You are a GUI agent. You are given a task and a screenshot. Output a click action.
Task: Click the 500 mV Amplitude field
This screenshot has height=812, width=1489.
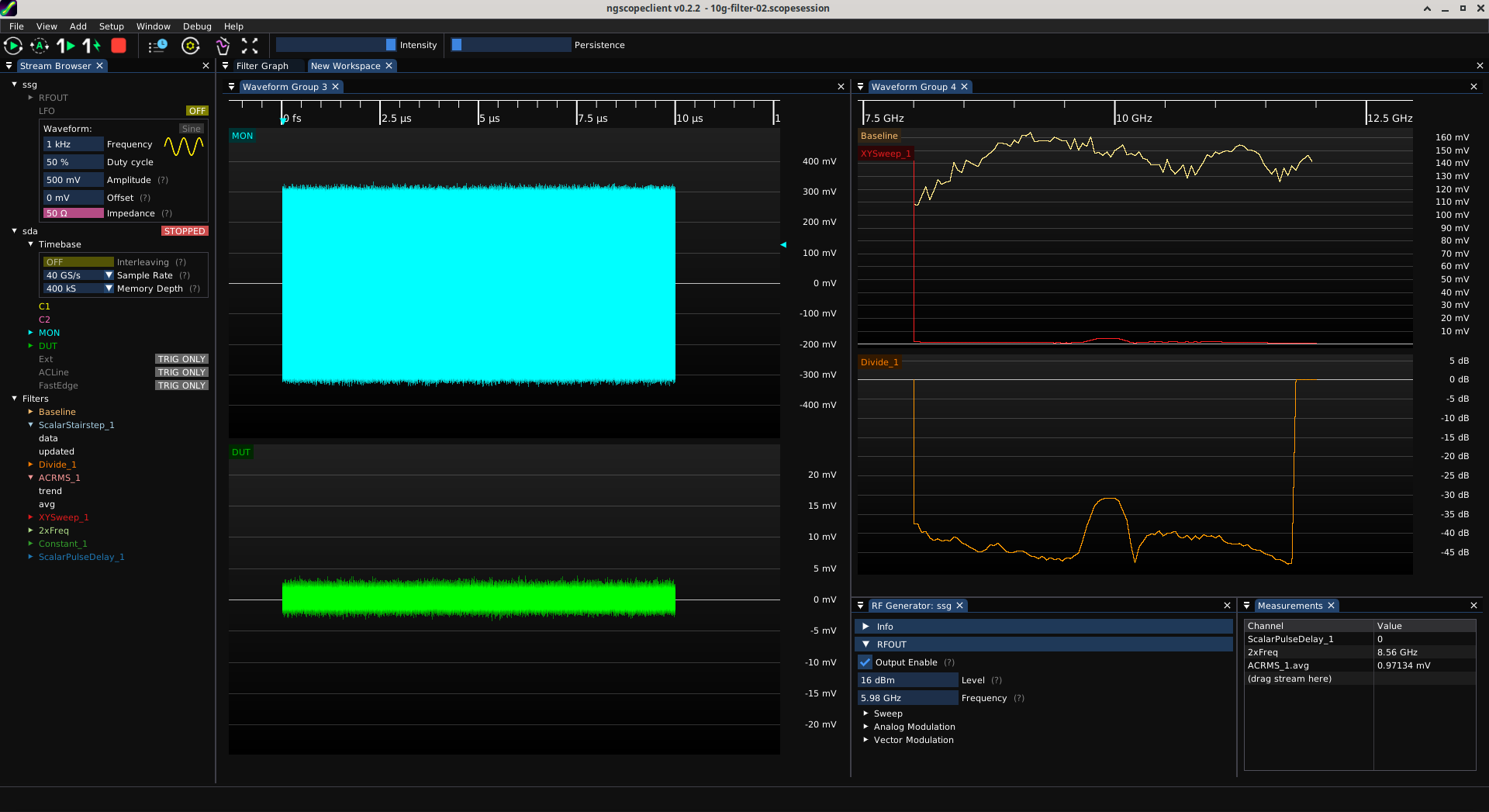[x=73, y=180]
